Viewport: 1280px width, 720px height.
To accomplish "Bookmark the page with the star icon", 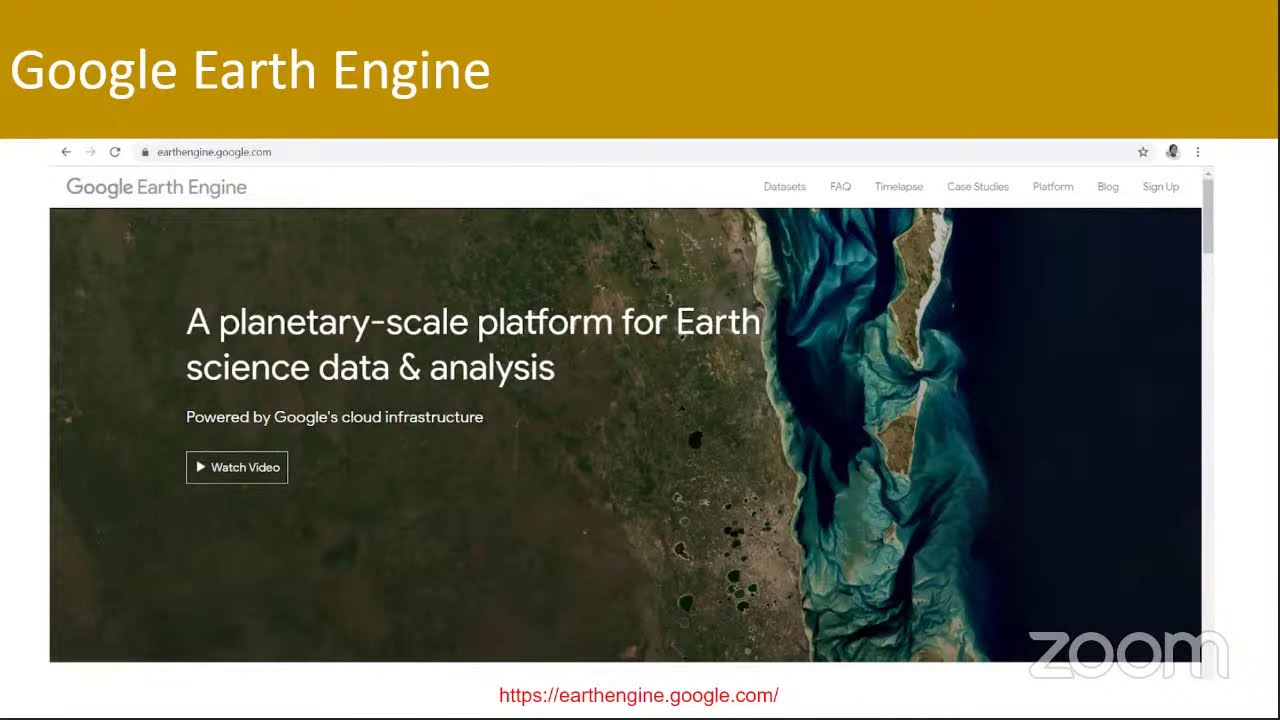I will (1143, 152).
